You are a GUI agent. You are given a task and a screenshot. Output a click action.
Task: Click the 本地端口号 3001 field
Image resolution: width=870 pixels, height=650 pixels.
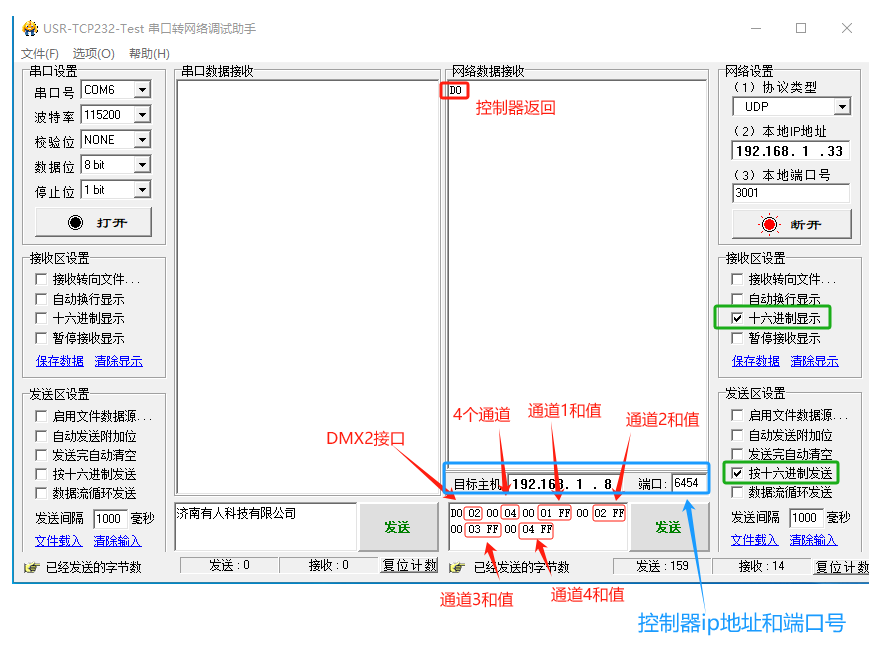click(x=791, y=193)
